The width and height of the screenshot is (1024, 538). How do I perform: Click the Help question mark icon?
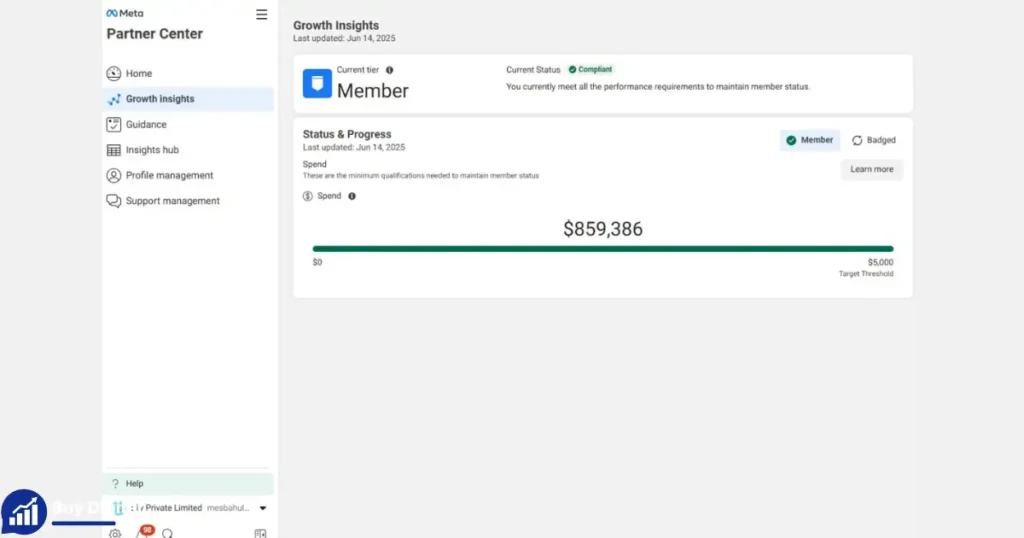click(115, 484)
